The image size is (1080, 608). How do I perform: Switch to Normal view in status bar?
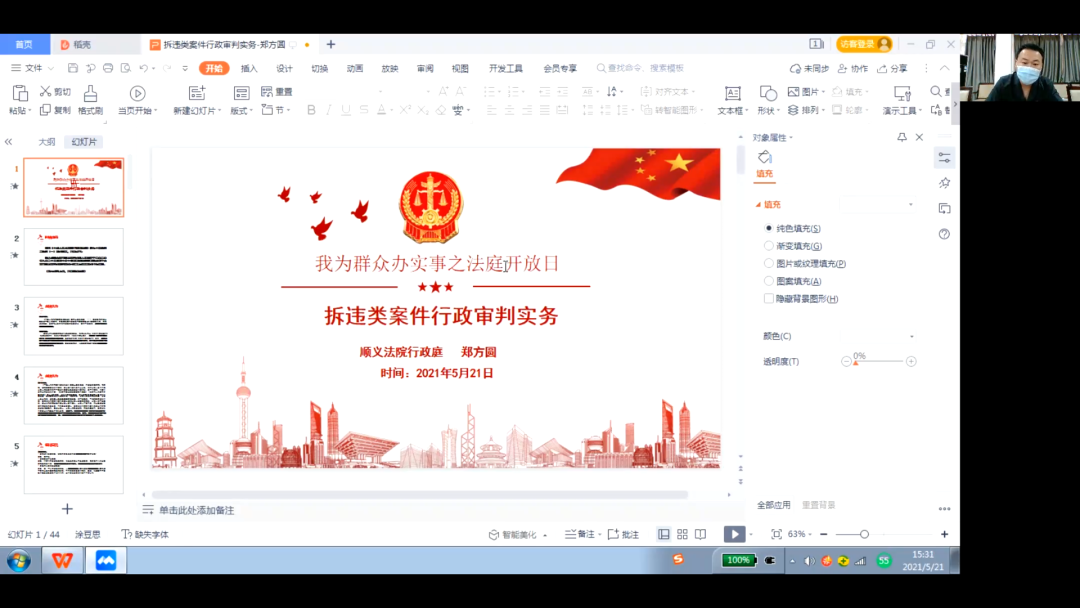click(663, 534)
